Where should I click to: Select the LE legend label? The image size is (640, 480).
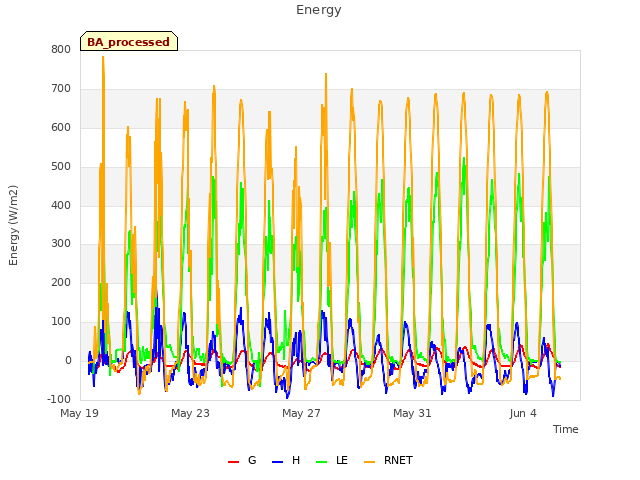pos(342,460)
